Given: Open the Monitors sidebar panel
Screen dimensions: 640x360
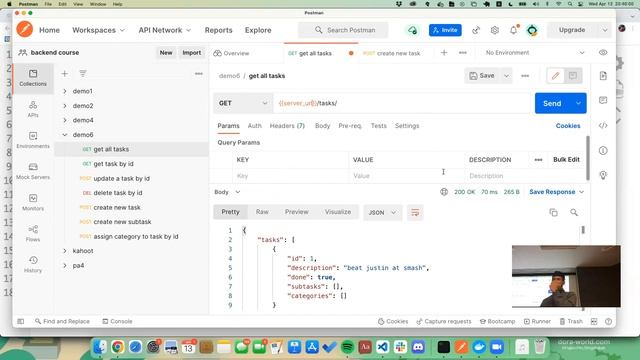Looking at the screenshot, I should click(x=33, y=202).
